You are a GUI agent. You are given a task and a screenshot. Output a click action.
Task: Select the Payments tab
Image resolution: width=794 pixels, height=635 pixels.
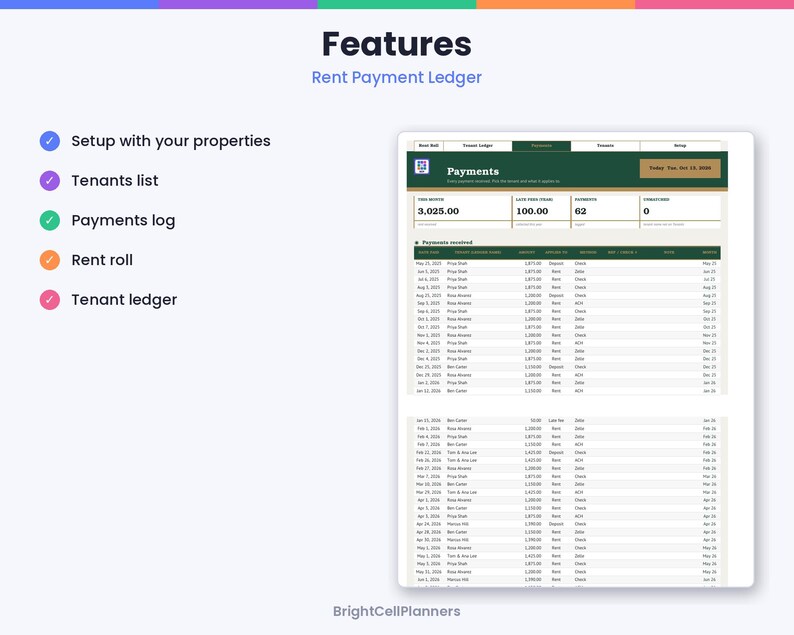pos(541,146)
